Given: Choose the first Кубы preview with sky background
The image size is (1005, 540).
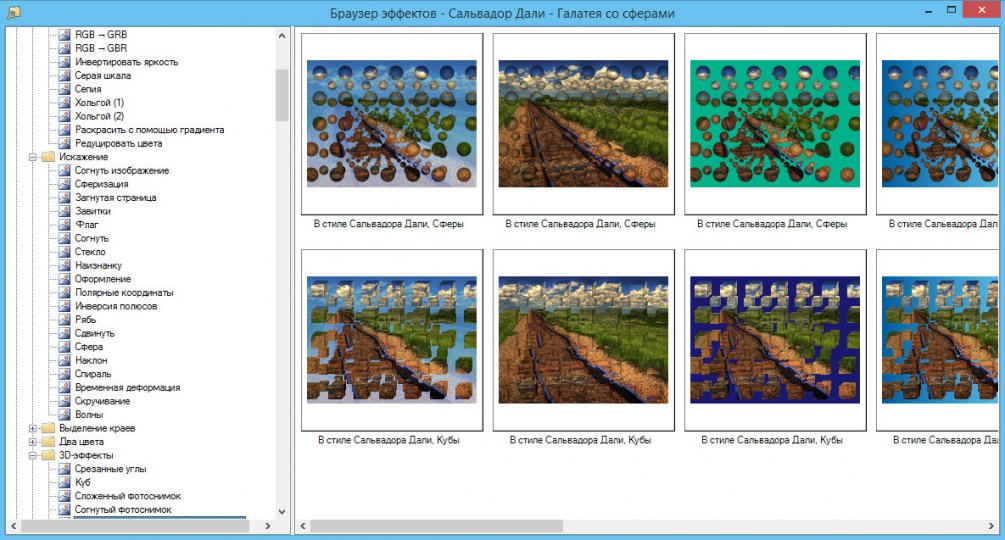Looking at the screenshot, I should [x=392, y=340].
